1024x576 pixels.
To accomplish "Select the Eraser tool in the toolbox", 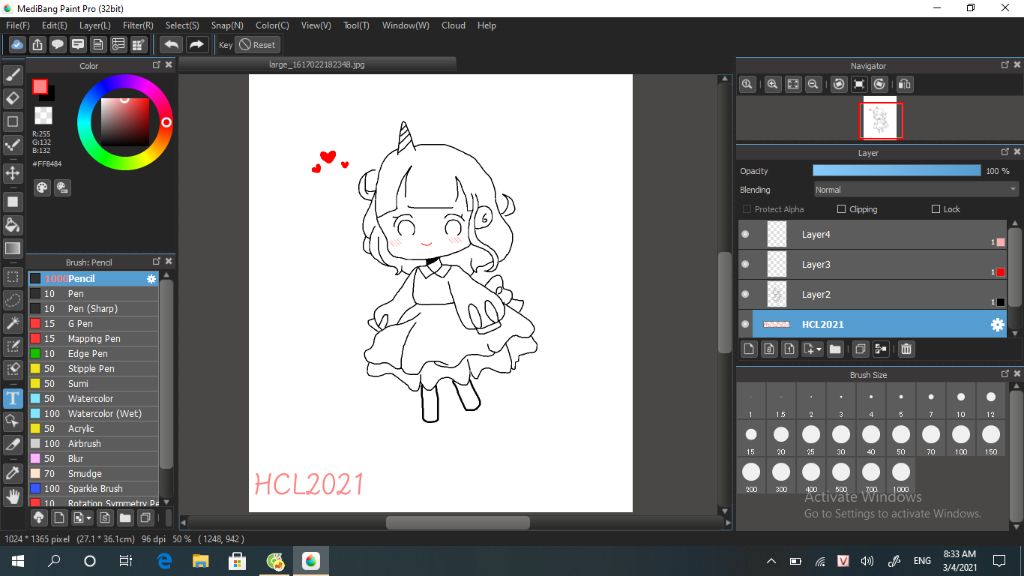I will coord(12,99).
